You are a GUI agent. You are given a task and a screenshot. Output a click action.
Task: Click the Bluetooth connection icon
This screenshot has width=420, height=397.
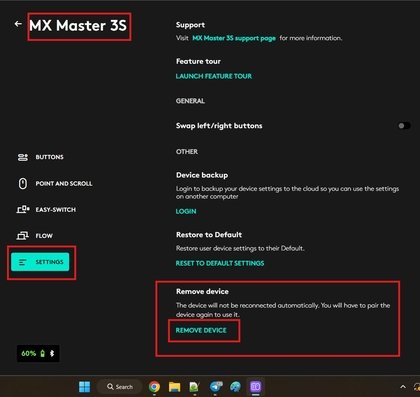(52, 354)
